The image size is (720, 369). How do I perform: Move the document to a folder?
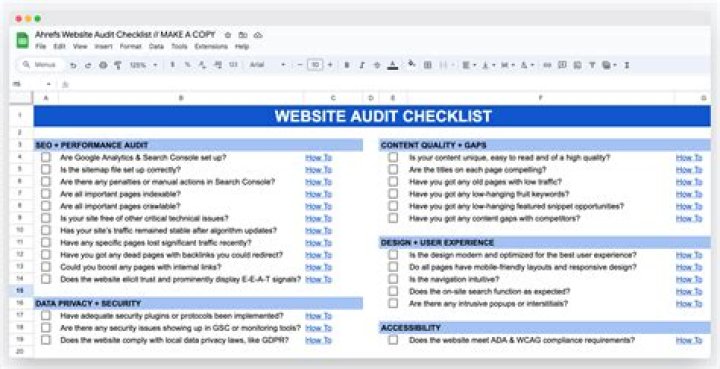[243, 35]
